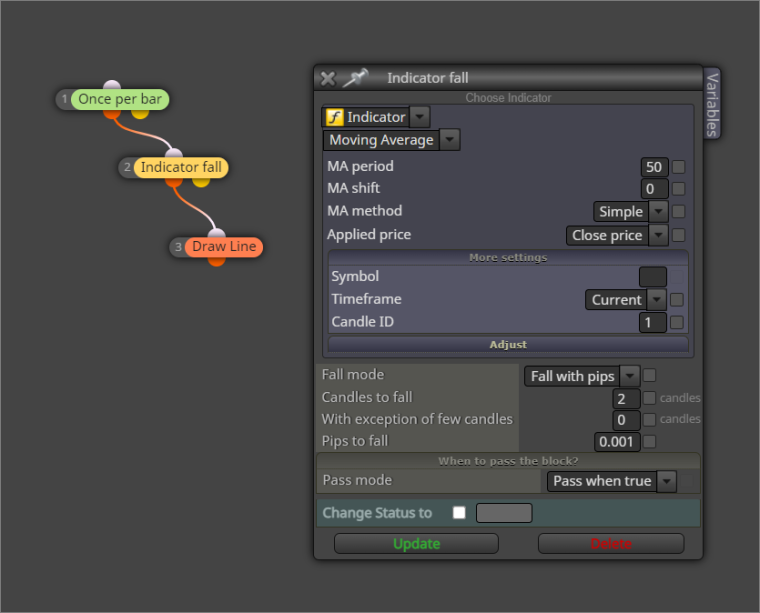Click the orange output of Once per bar
The image size is (760, 613).
(112, 114)
